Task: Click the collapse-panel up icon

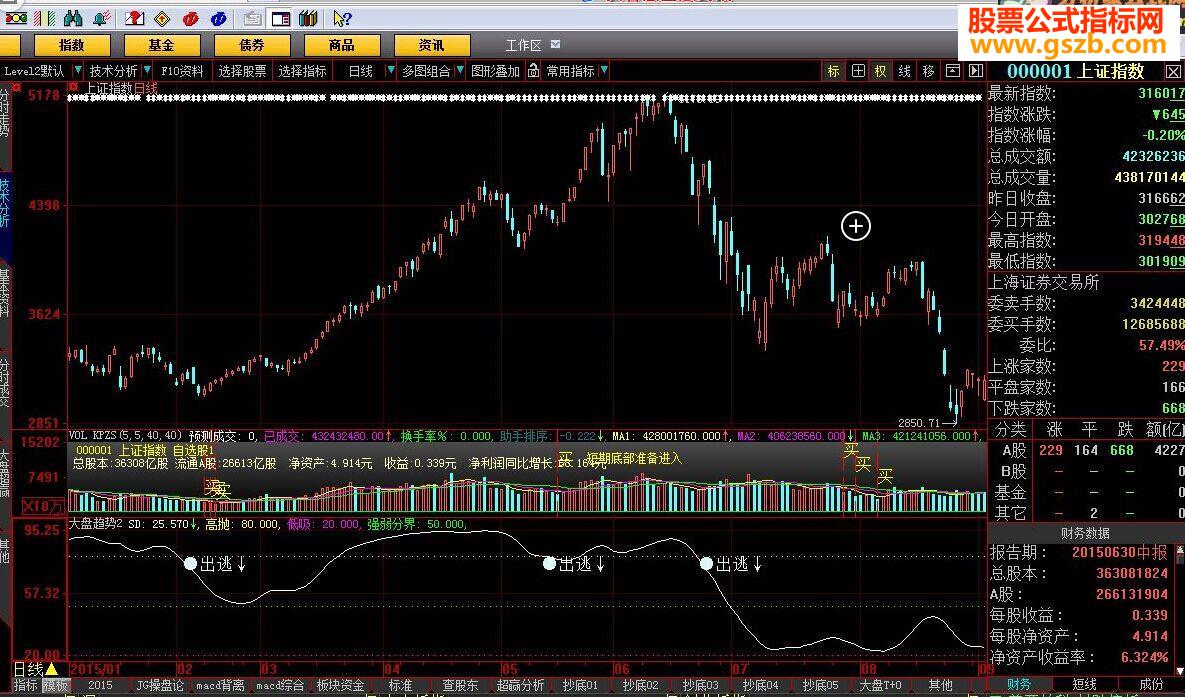Action: tap(953, 70)
